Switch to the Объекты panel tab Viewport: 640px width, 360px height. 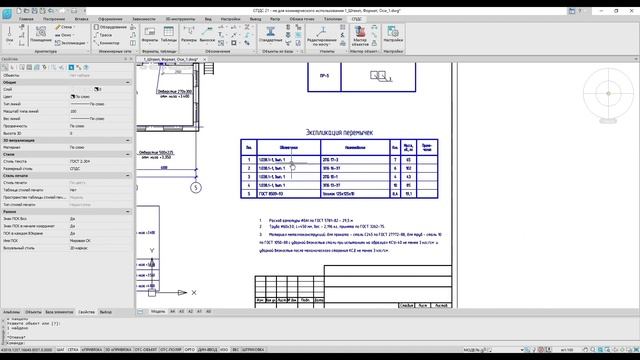(x=33, y=312)
